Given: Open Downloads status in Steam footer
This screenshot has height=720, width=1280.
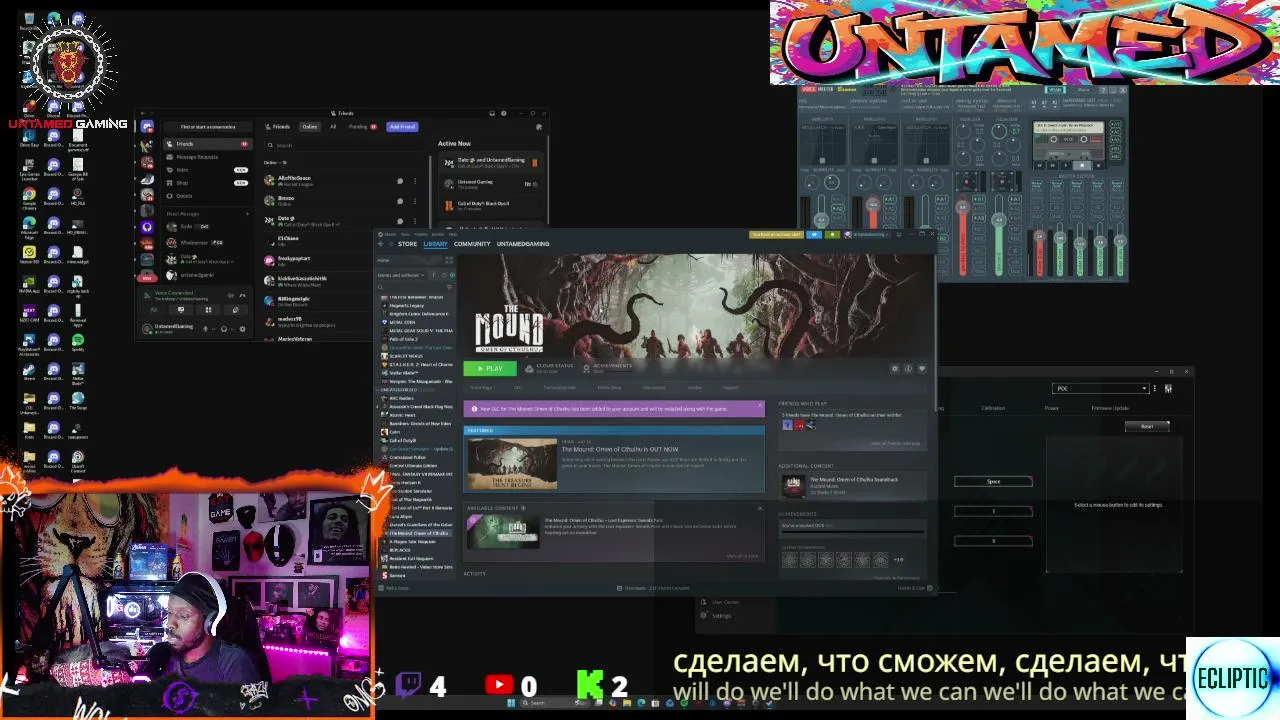Looking at the screenshot, I should 653,588.
